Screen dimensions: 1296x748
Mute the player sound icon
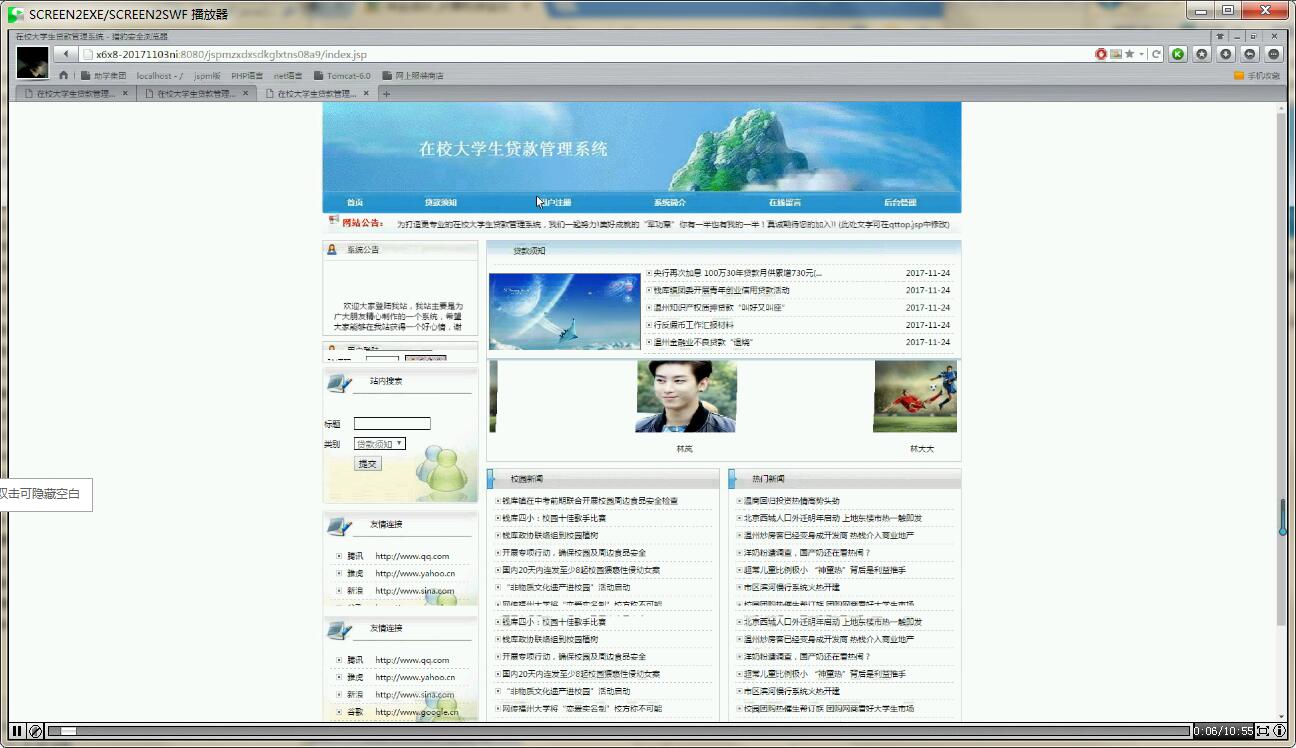[x=35, y=731]
